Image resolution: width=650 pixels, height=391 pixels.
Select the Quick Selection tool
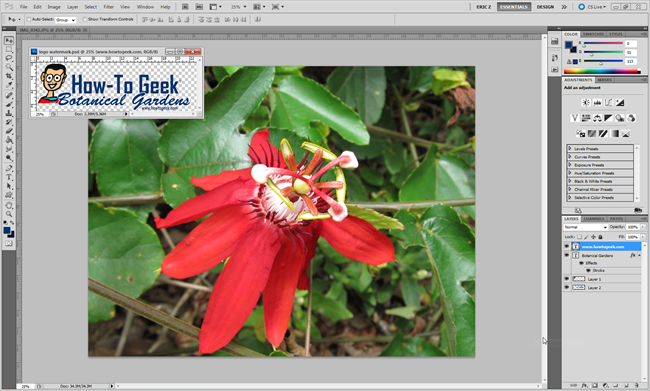pos(9,67)
